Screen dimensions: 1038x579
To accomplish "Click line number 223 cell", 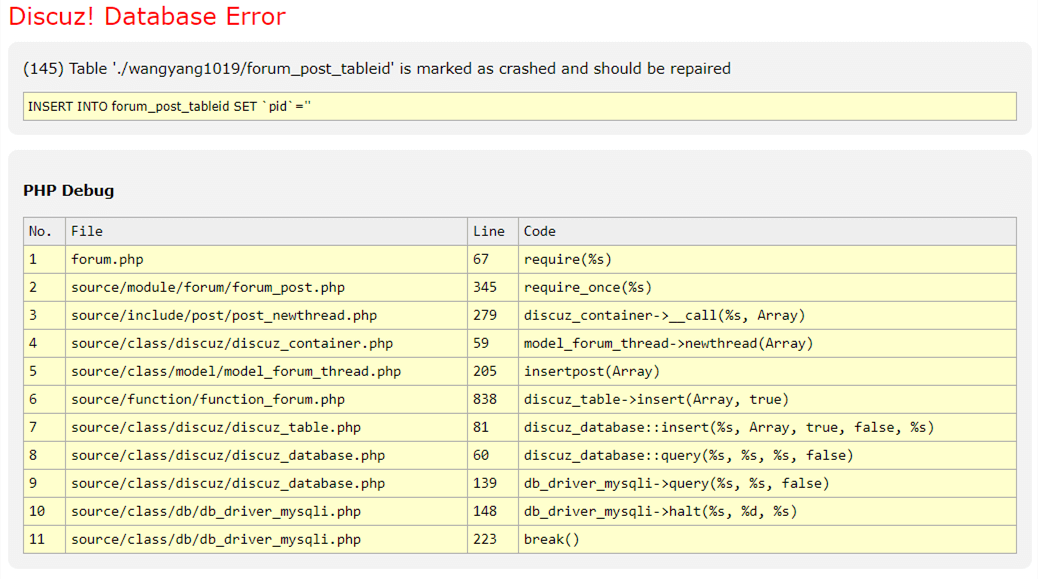I will 493,539.
